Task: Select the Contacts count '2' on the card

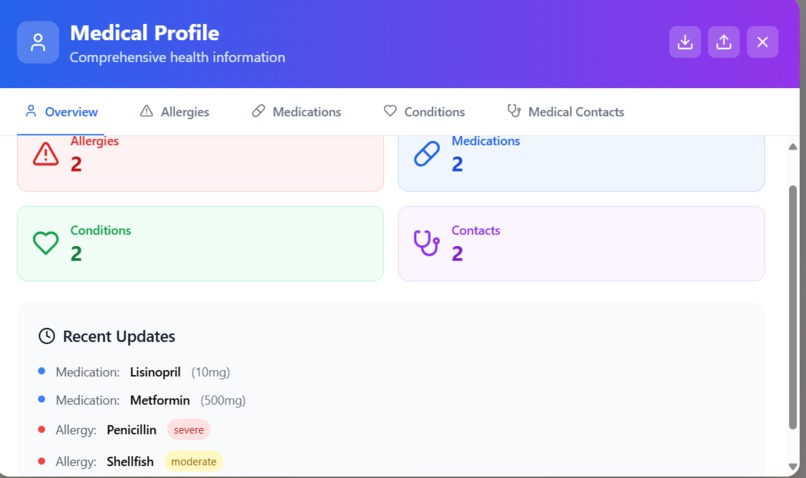Action: (x=457, y=253)
